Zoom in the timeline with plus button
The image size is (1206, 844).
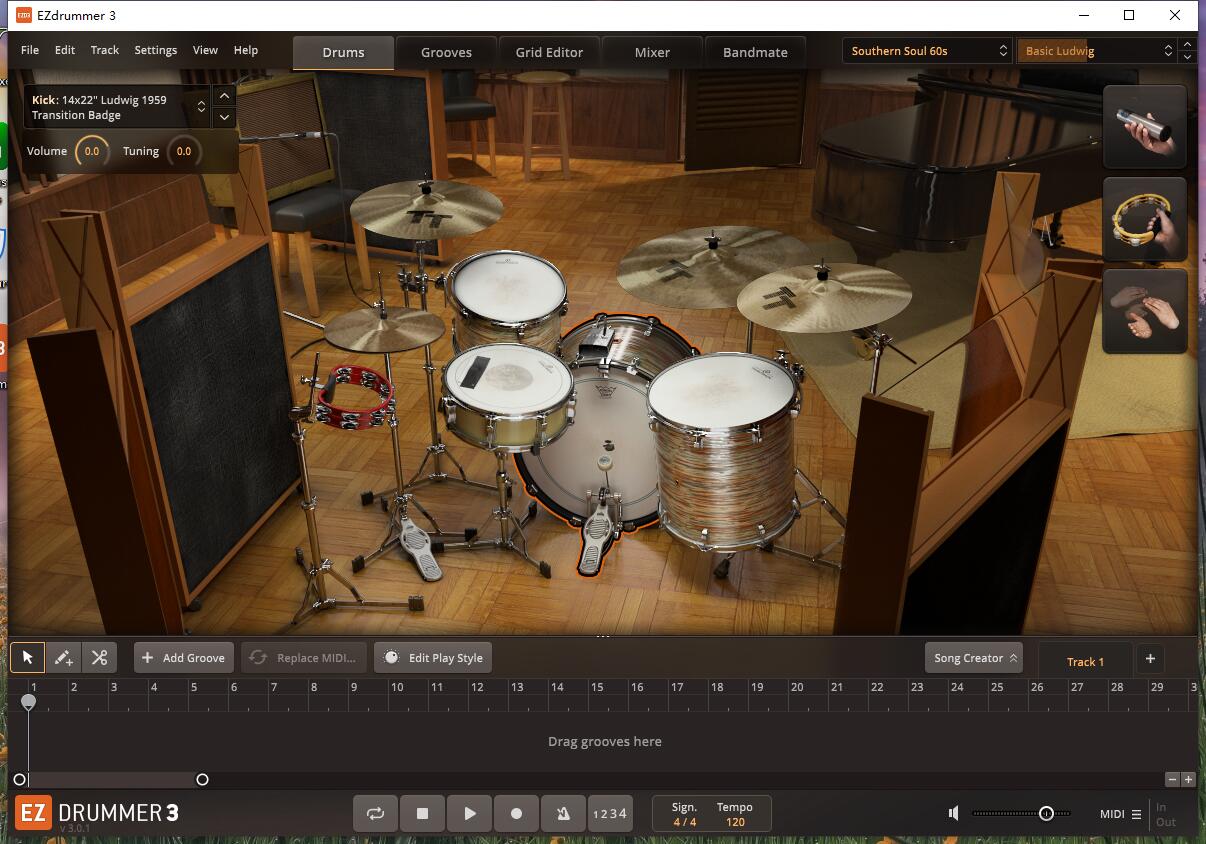[x=1188, y=779]
